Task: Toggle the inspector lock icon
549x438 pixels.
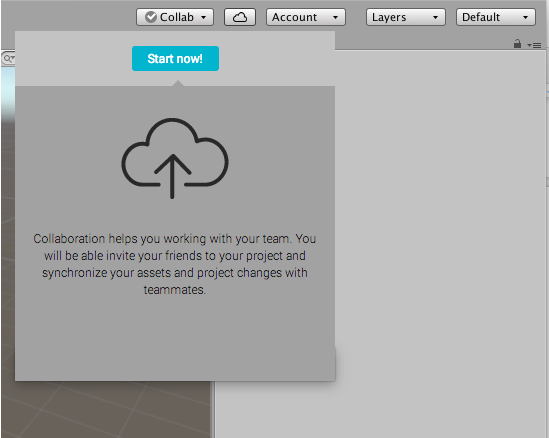Action: pos(517,44)
